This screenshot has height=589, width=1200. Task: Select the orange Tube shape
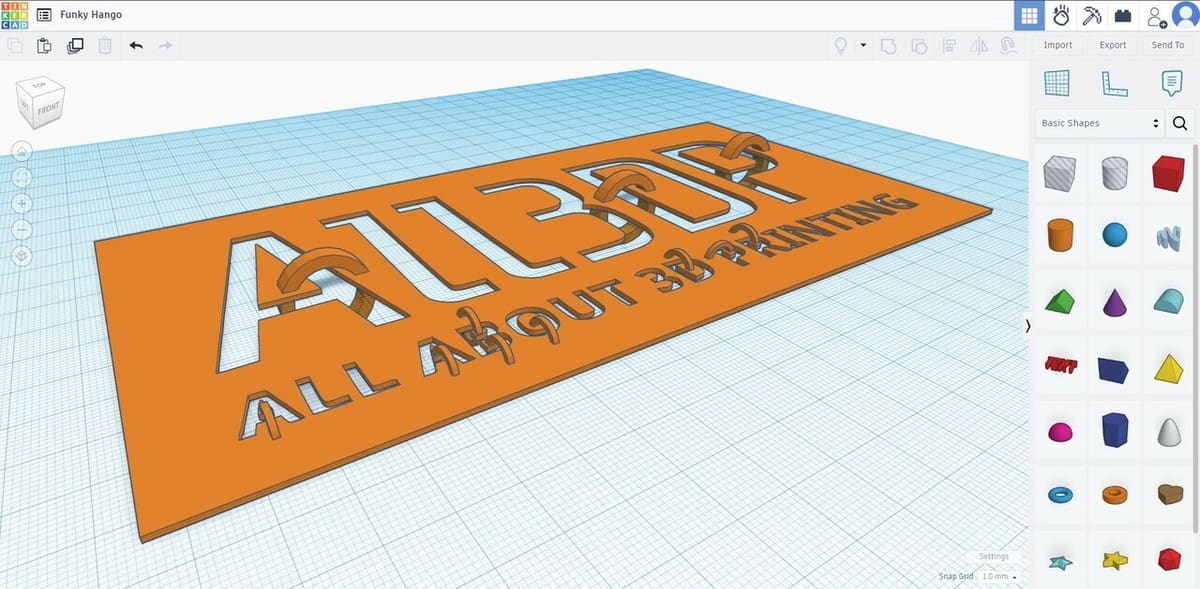point(1114,494)
